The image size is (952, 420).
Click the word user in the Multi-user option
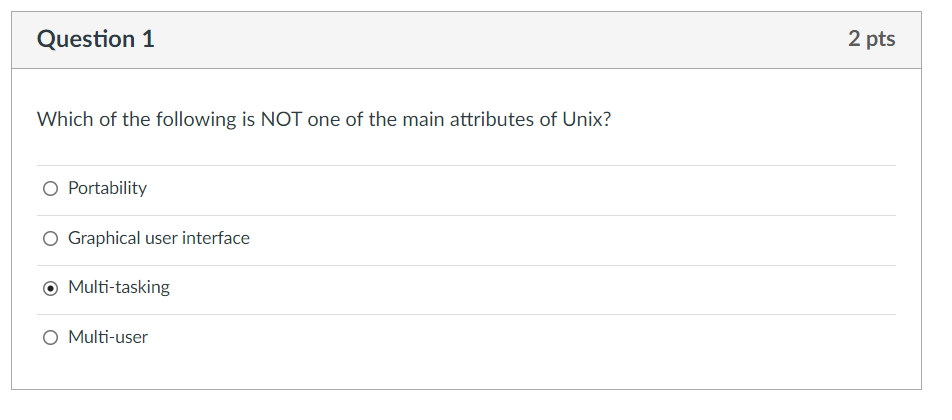pos(130,338)
